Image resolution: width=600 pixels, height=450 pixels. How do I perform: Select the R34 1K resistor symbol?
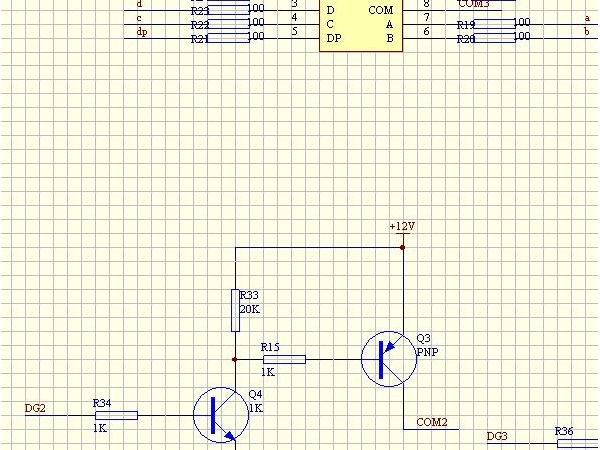tap(116, 415)
